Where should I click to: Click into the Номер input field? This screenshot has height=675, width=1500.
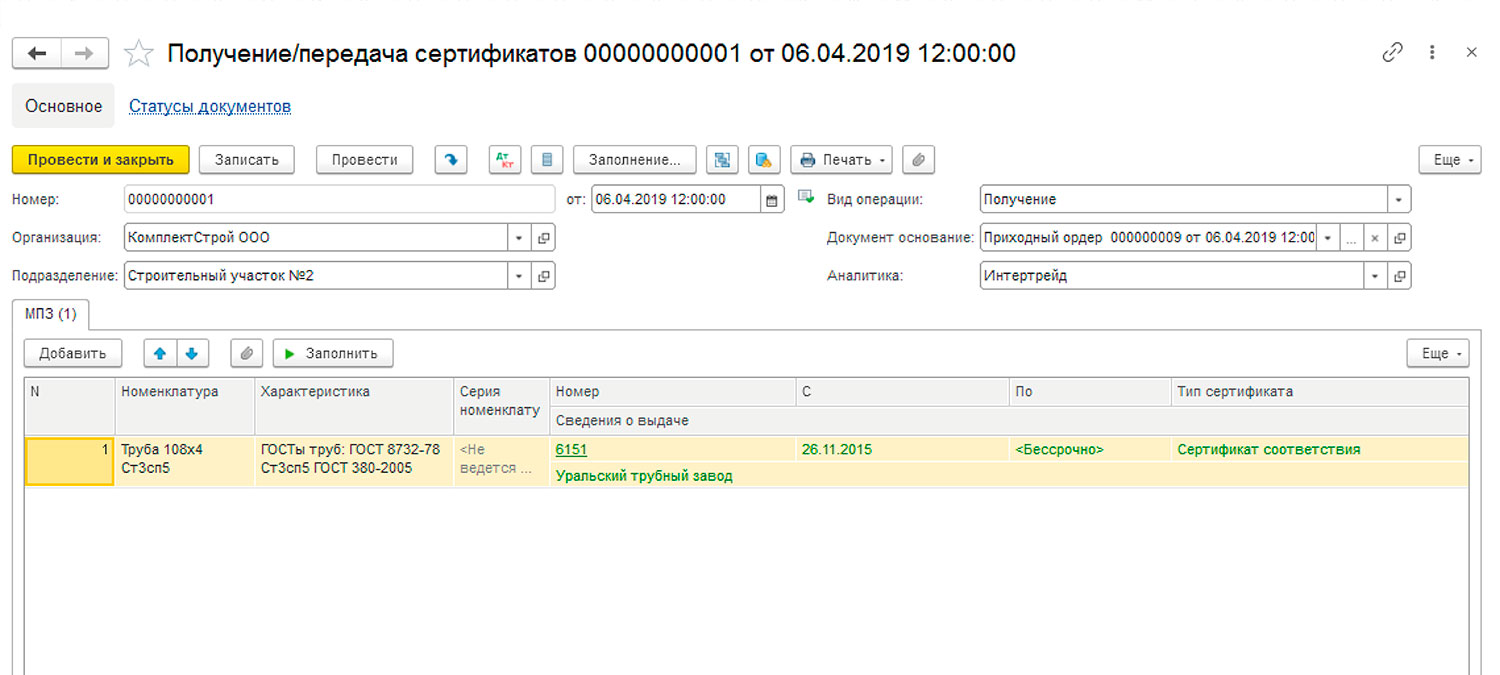[338, 200]
